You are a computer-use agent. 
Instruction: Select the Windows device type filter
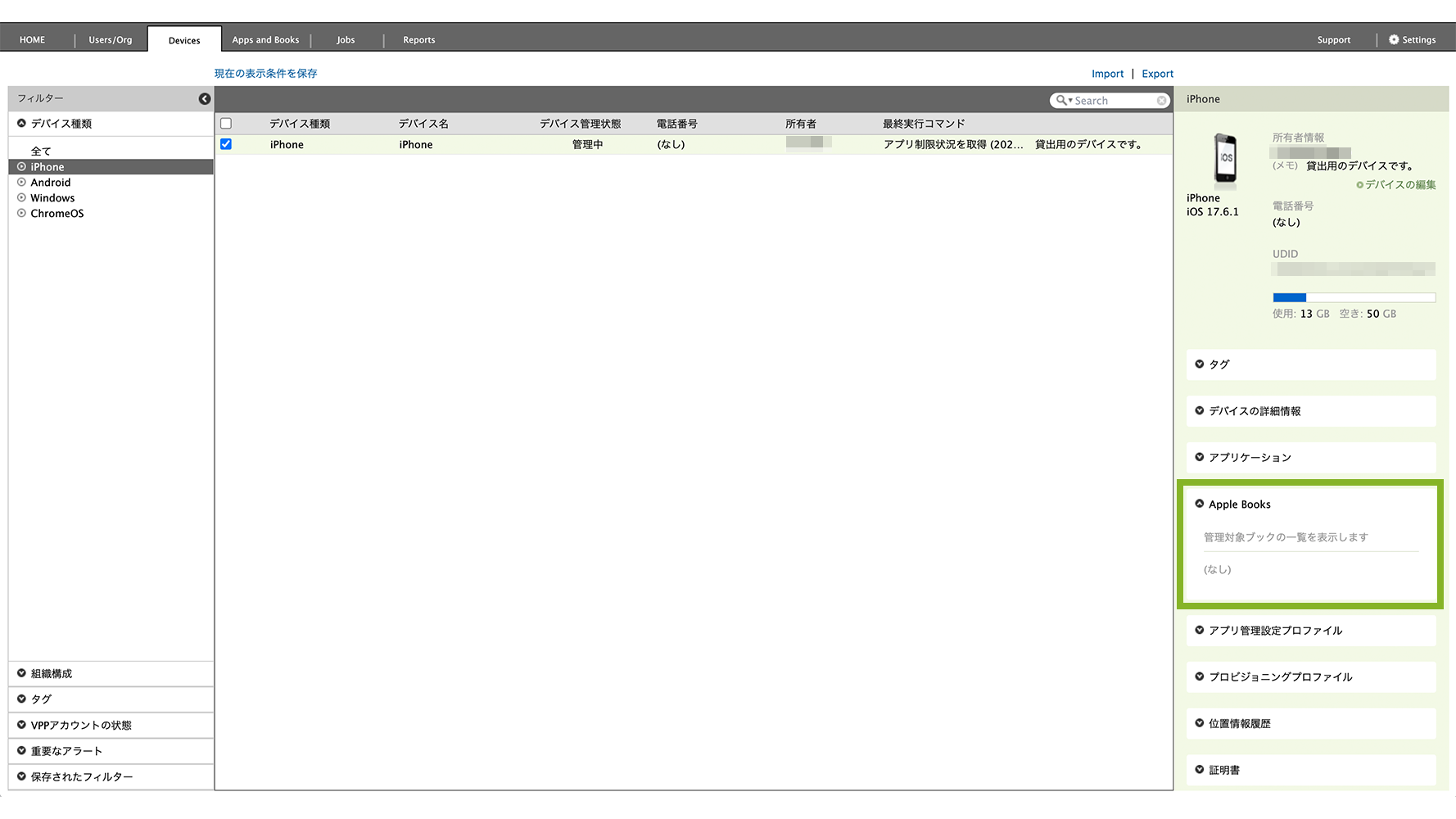point(52,198)
